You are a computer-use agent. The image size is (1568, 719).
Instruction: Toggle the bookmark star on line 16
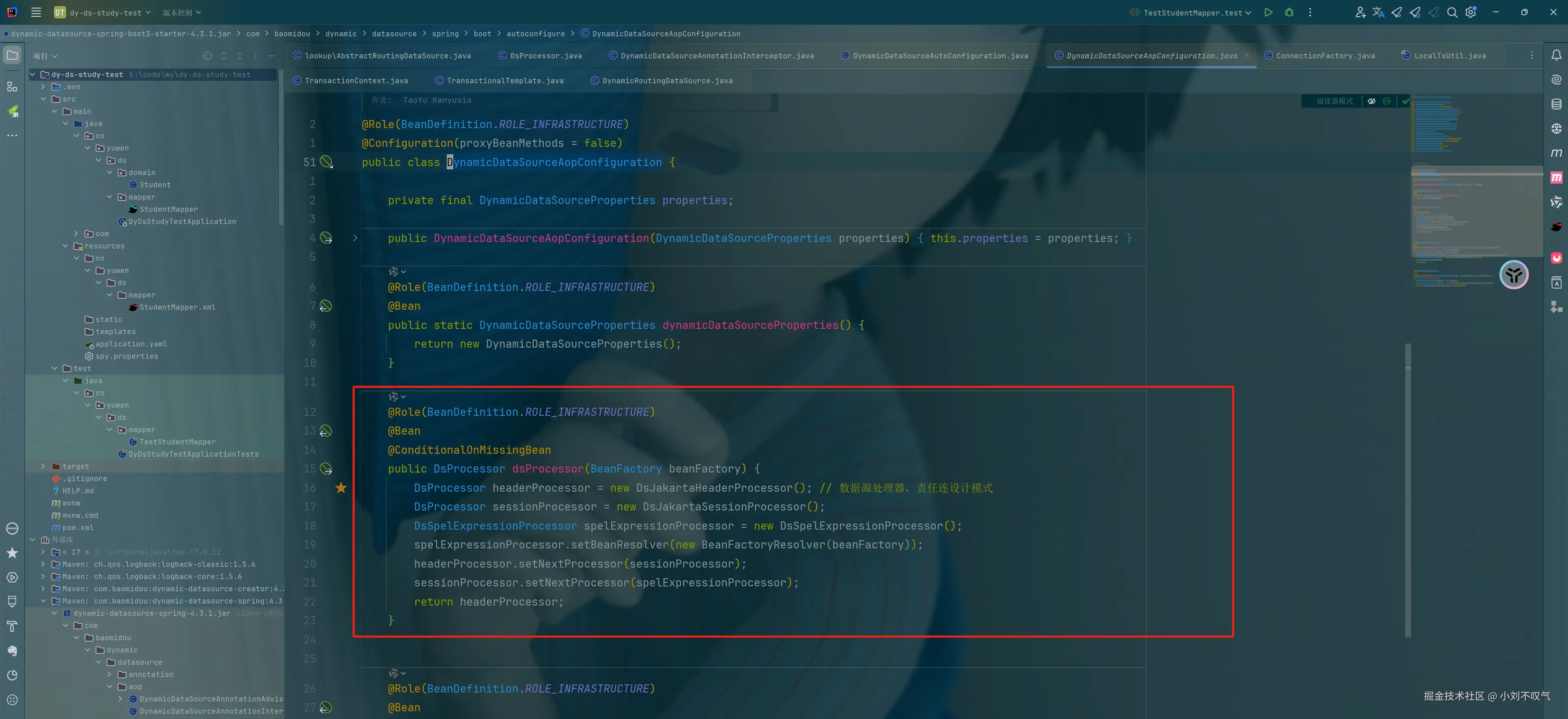(341, 488)
